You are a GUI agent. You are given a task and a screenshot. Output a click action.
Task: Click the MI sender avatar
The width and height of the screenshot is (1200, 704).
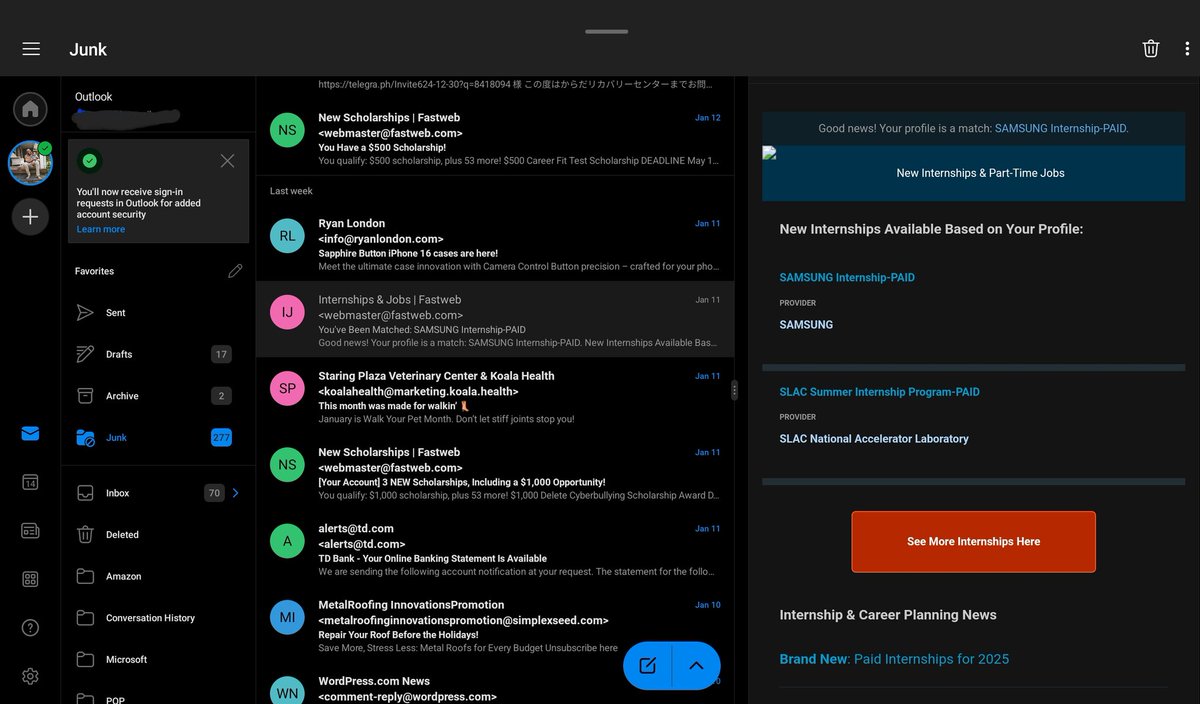[287, 617]
